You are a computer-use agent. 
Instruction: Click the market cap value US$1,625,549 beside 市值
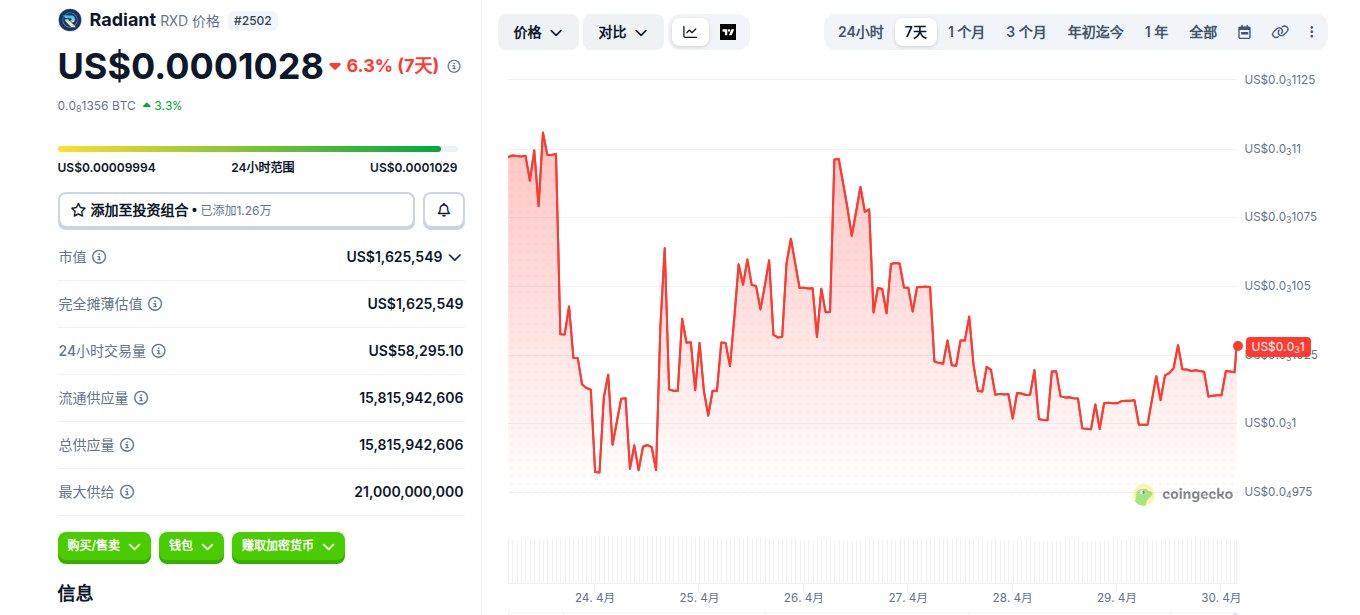click(394, 257)
